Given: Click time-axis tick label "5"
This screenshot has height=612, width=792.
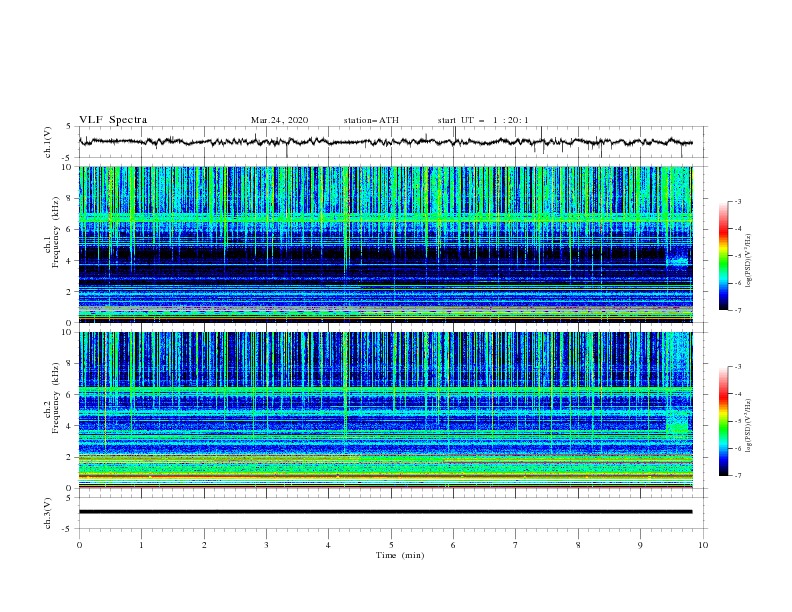Looking at the screenshot, I should (391, 545).
